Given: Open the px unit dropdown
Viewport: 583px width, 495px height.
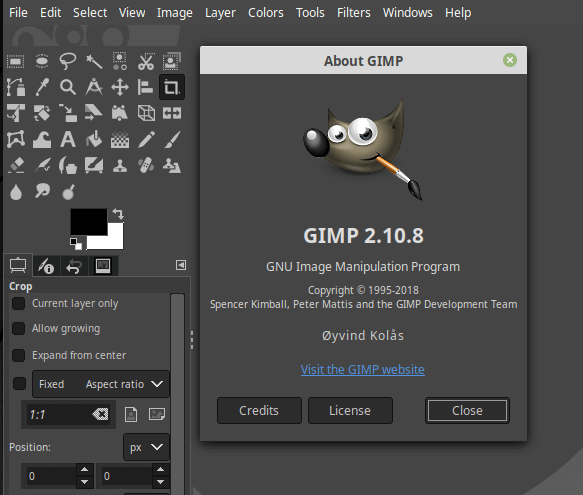Looking at the screenshot, I should coord(146,447).
